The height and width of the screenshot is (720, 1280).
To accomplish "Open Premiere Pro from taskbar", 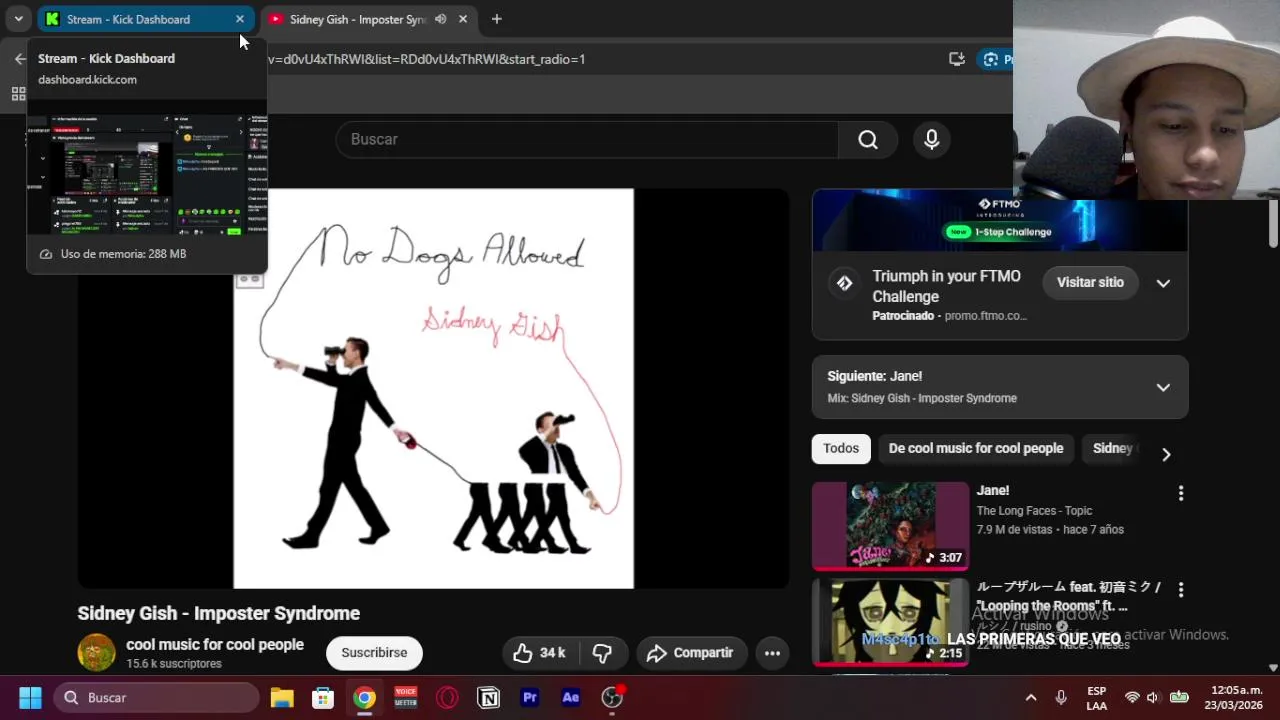I will click(x=530, y=698).
